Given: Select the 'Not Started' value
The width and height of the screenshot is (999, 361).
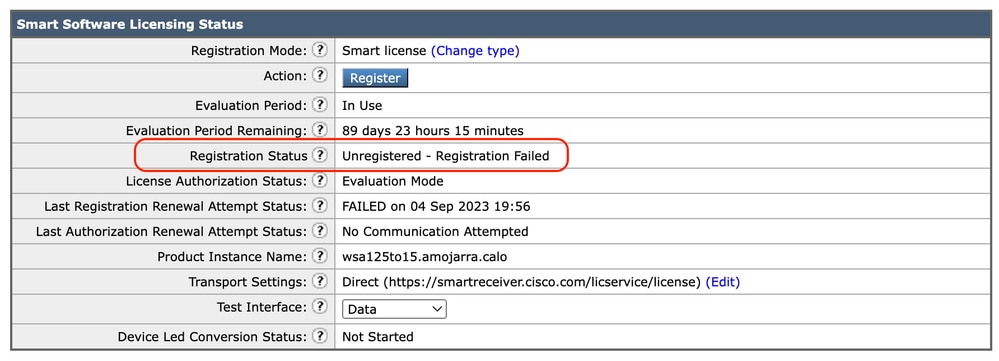Looking at the screenshot, I should pyautogui.click(x=378, y=337).
